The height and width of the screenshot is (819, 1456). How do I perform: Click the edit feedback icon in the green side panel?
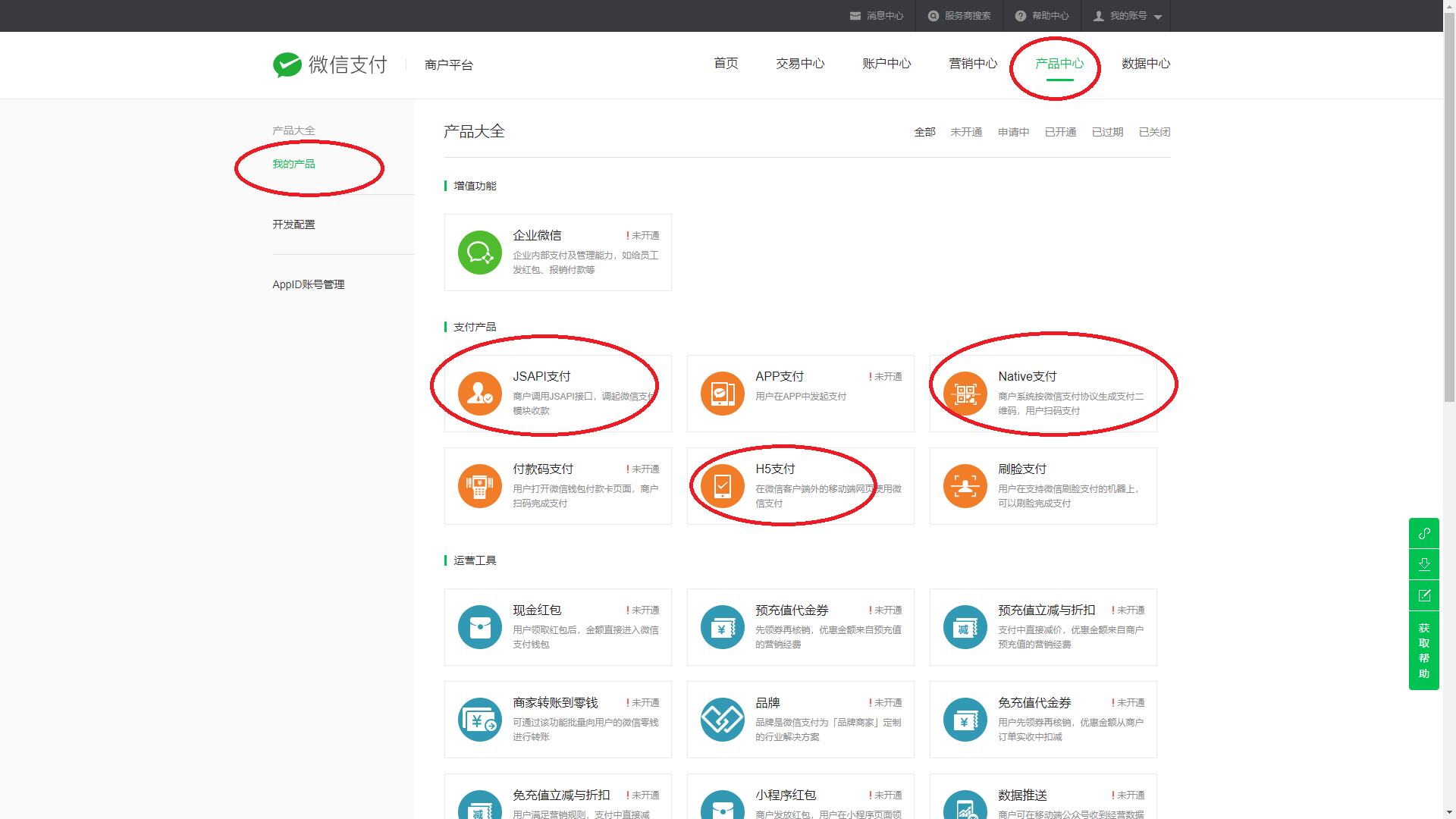click(x=1424, y=595)
